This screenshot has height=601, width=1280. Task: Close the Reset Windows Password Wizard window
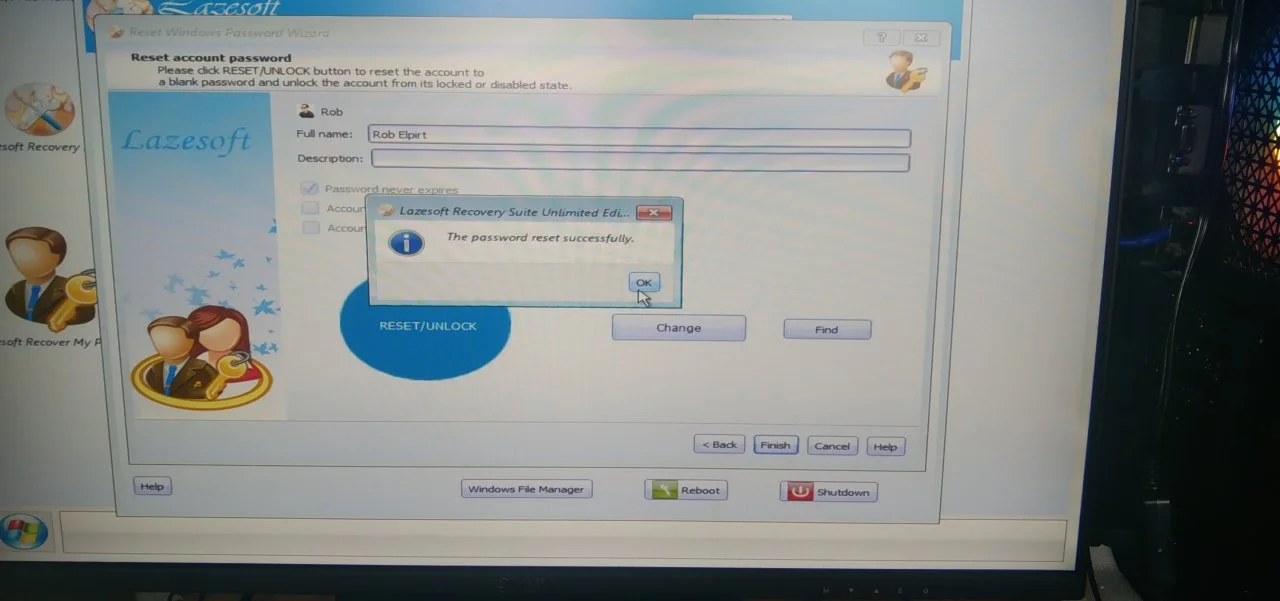coord(922,38)
